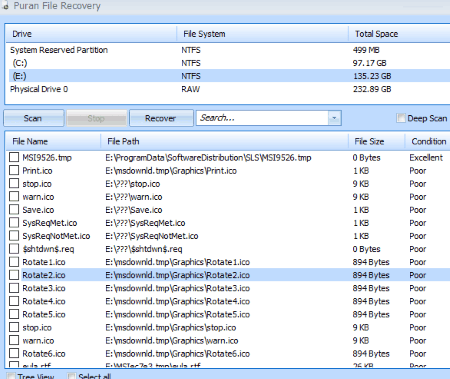Screen dimensions: 450x379
Task: Click the Puran File Recovery title icon
Action: [4, 6]
